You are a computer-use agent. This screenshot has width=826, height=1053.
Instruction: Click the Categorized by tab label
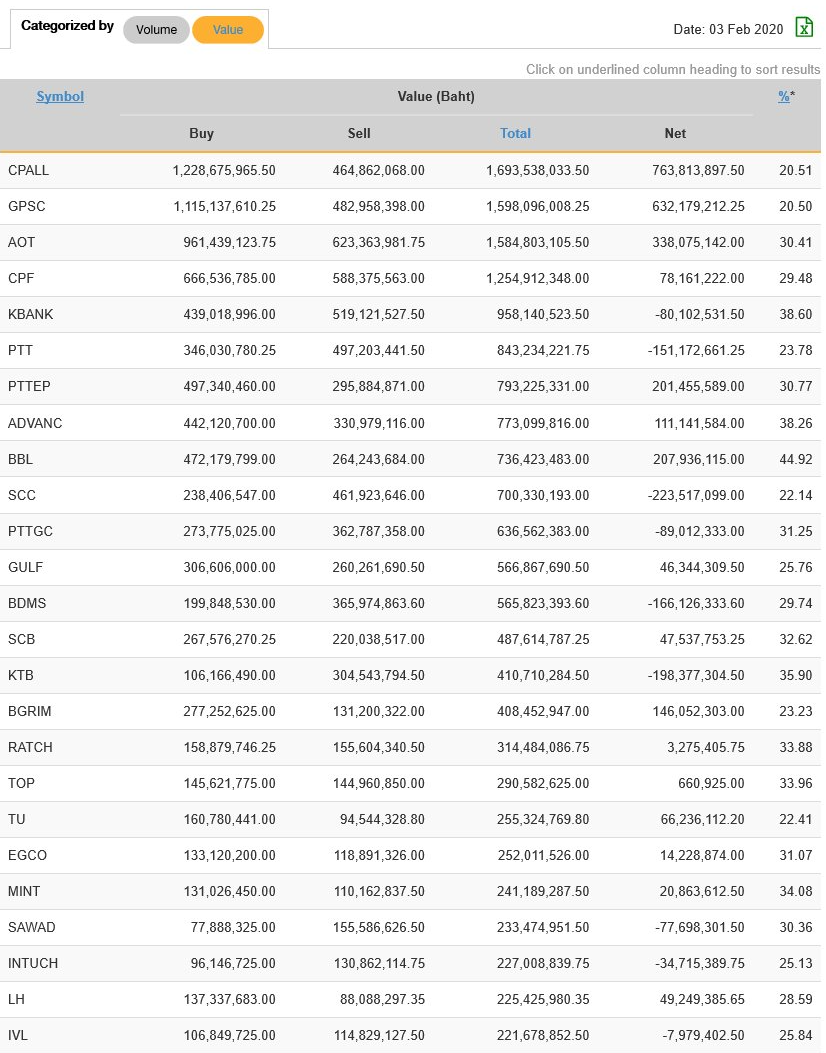pyautogui.click(x=67, y=27)
